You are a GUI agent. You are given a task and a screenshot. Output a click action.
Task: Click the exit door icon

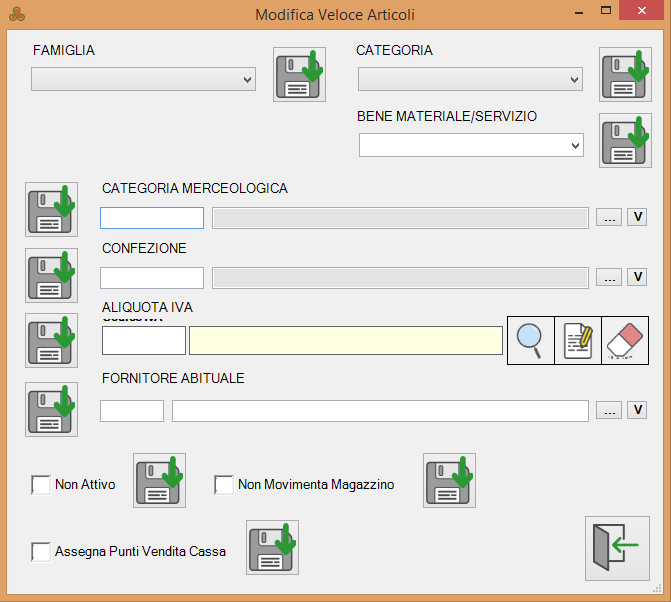617,547
